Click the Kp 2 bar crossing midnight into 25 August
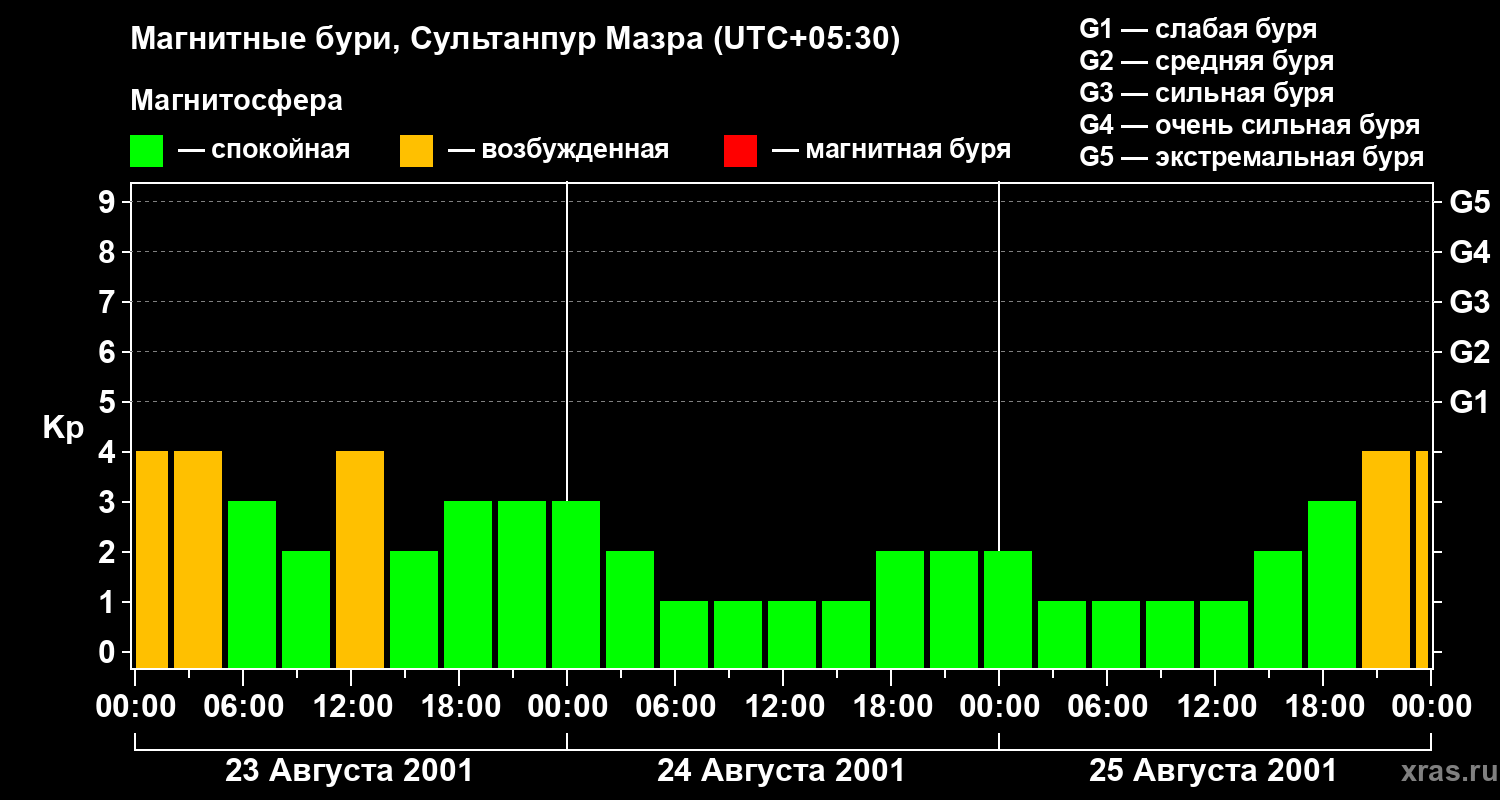Viewport: 1500px width, 800px height. (x=1008, y=610)
